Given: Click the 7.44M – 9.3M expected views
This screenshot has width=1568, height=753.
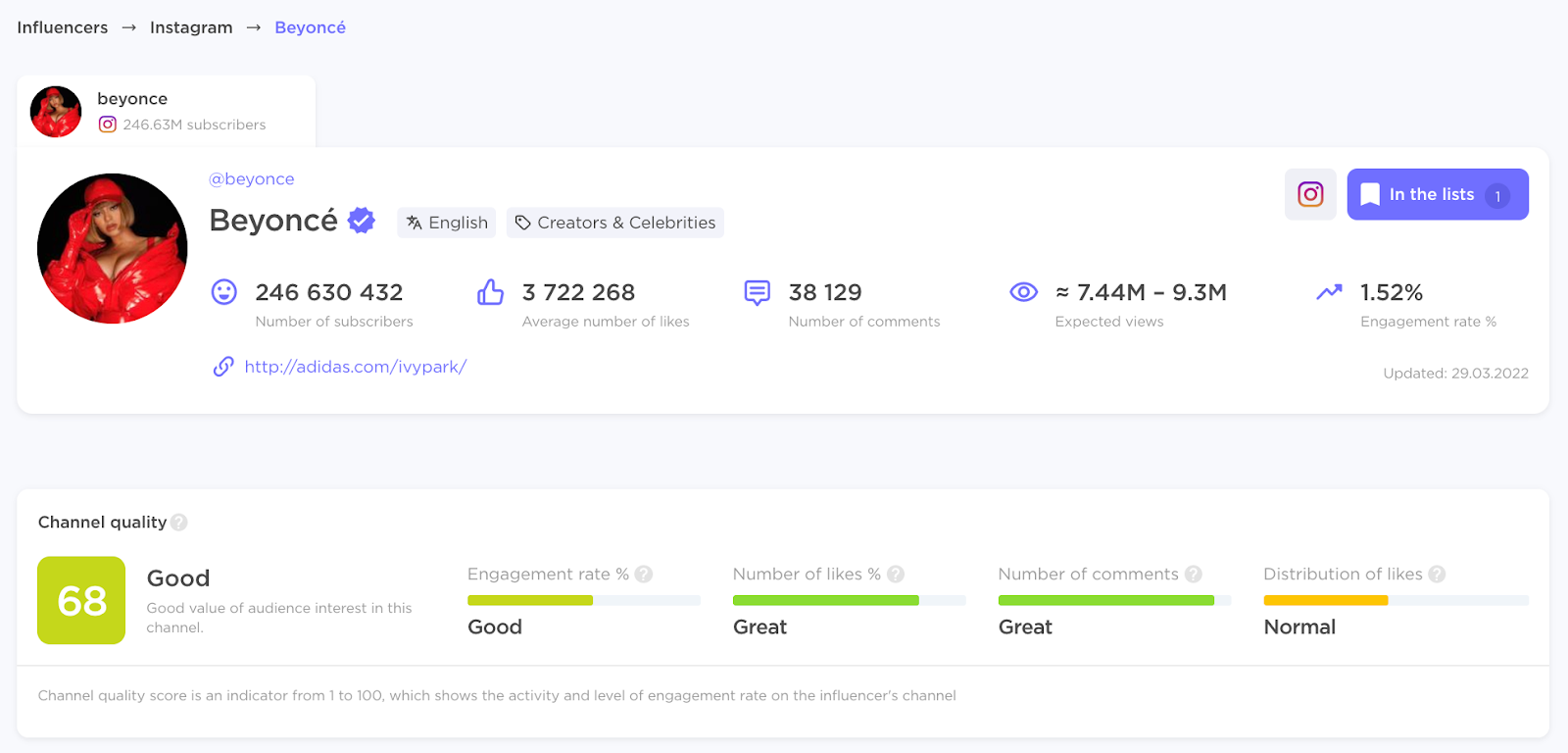Looking at the screenshot, I should click(1142, 292).
